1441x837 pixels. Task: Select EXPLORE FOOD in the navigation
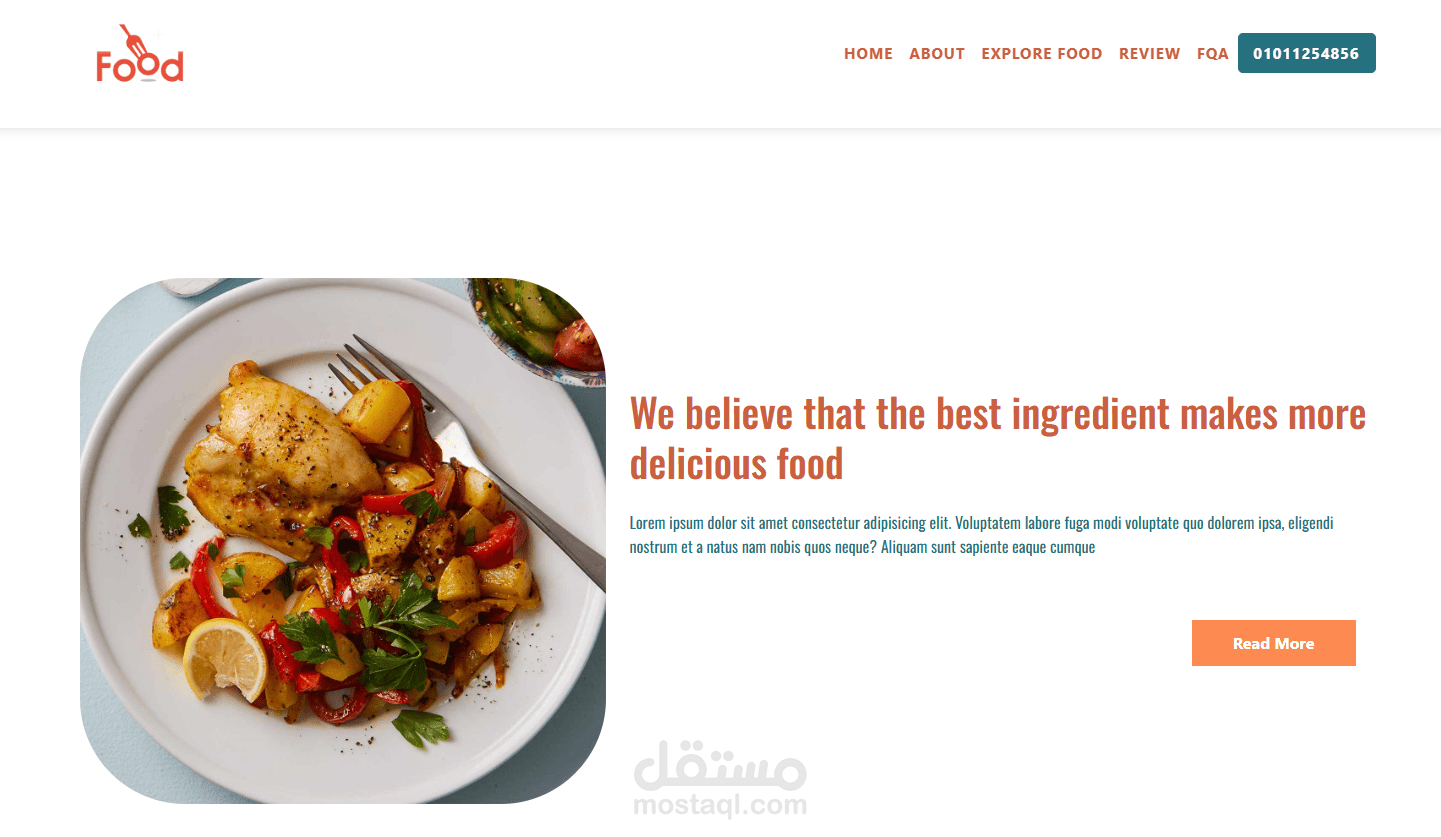click(x=1042, y=54)
